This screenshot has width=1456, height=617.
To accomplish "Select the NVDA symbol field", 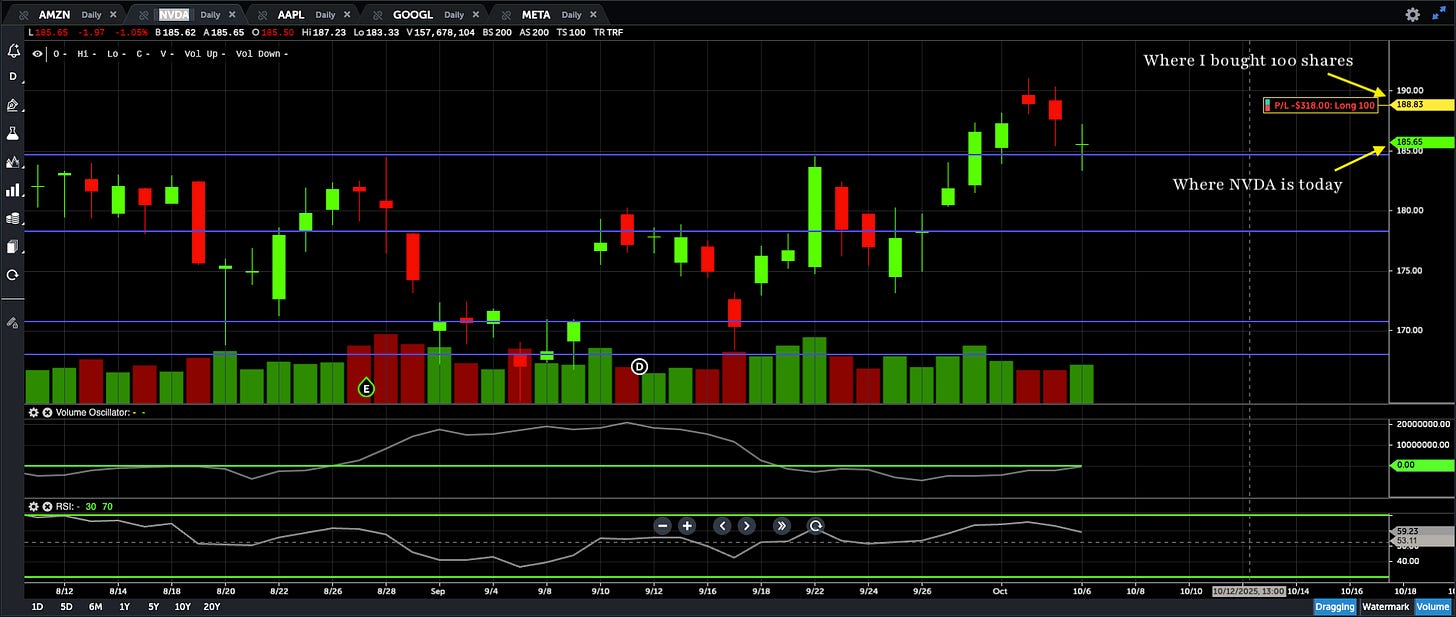I will coord(173,15).
